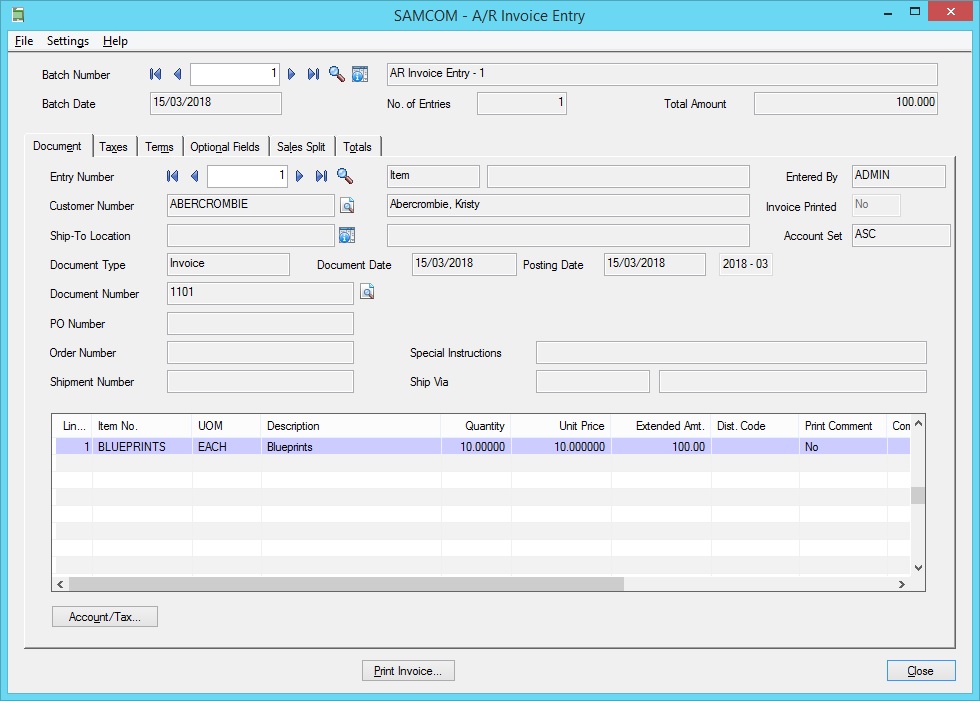Select the Print Comment cell showing No

(843, 447)
